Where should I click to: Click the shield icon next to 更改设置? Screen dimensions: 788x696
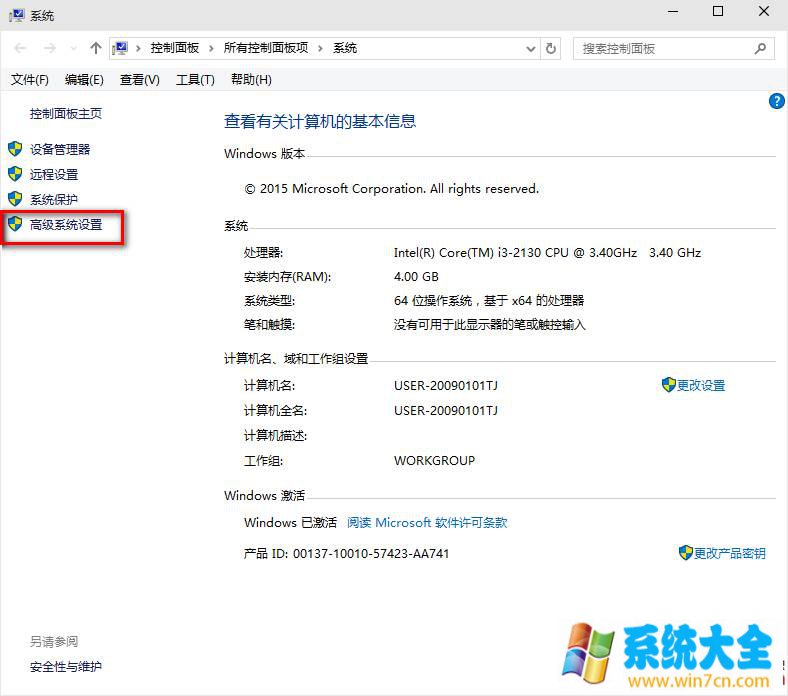tap(668, 385)
